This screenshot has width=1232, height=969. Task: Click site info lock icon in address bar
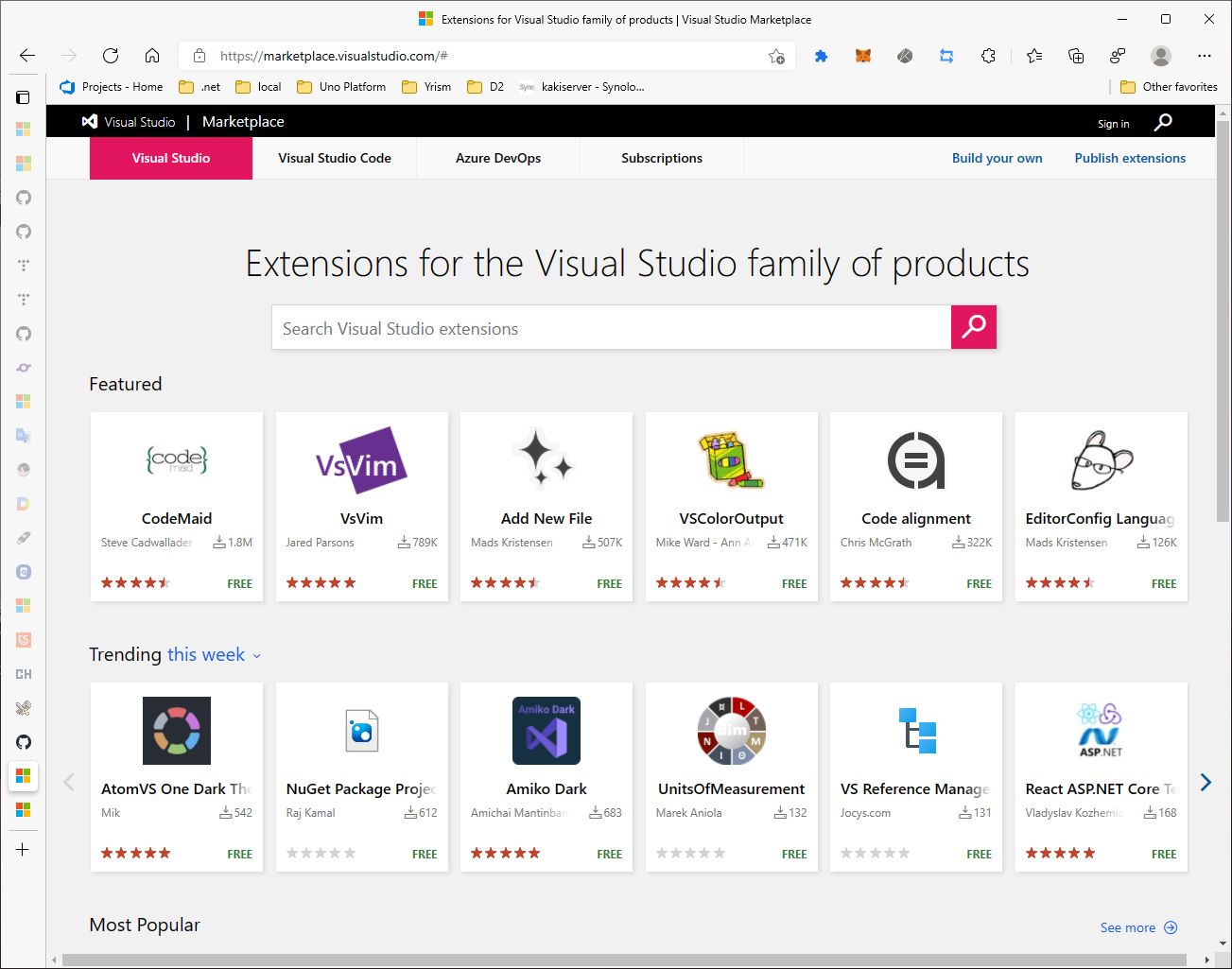click(200, 56)
